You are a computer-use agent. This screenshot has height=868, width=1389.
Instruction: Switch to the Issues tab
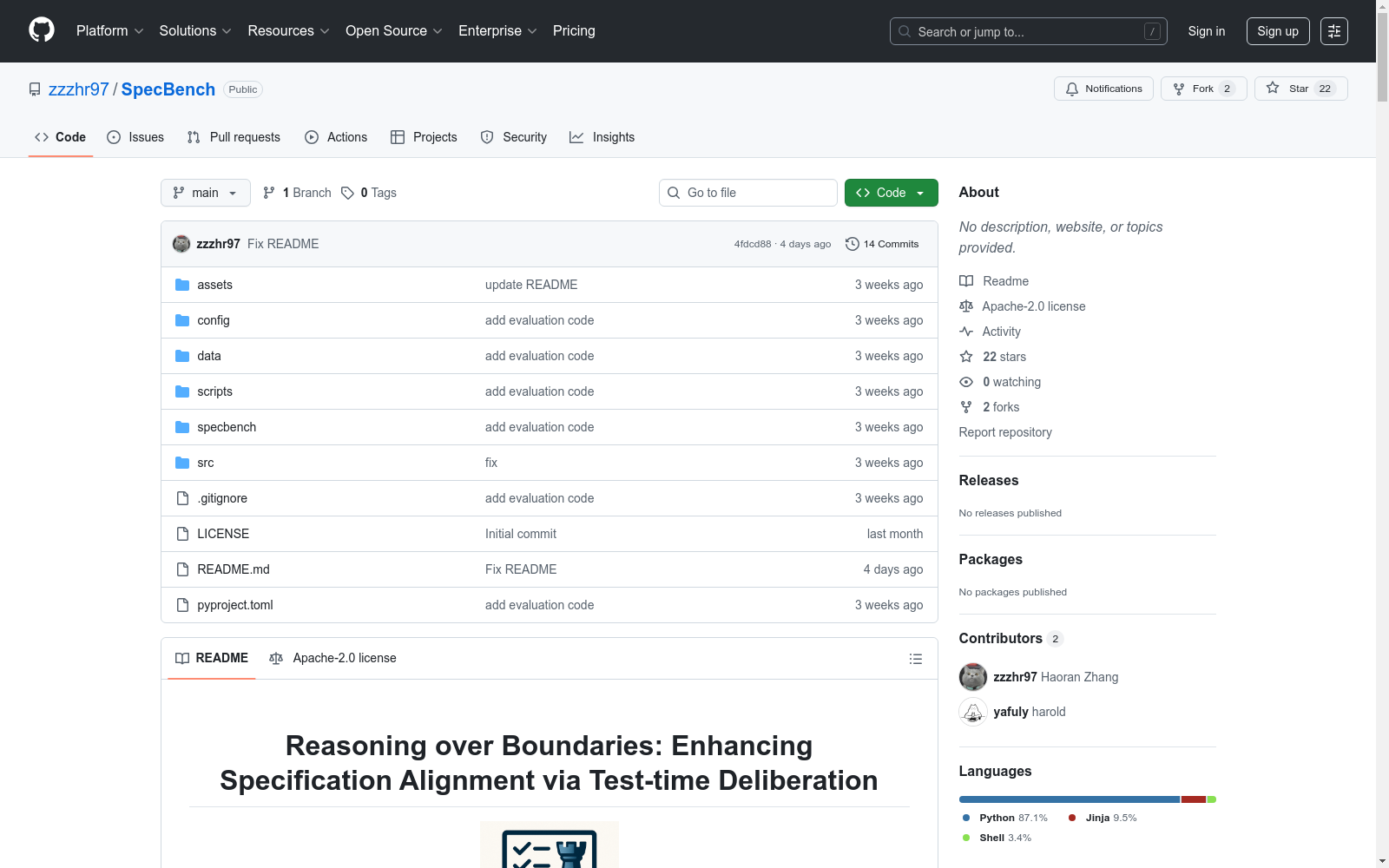click(135, 137)
